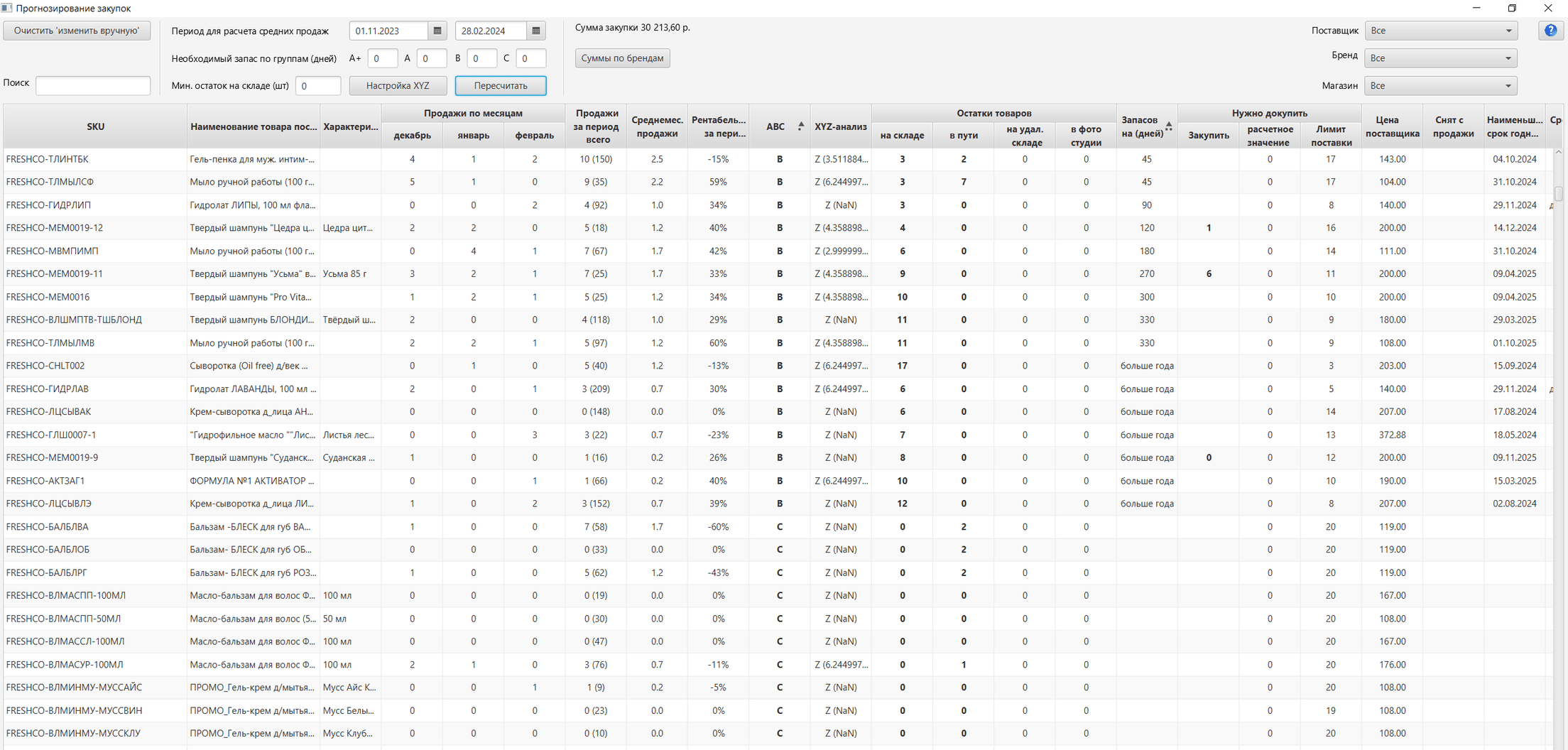
Task: Sort by the SKU column header
Action: [x=95, y=126]
